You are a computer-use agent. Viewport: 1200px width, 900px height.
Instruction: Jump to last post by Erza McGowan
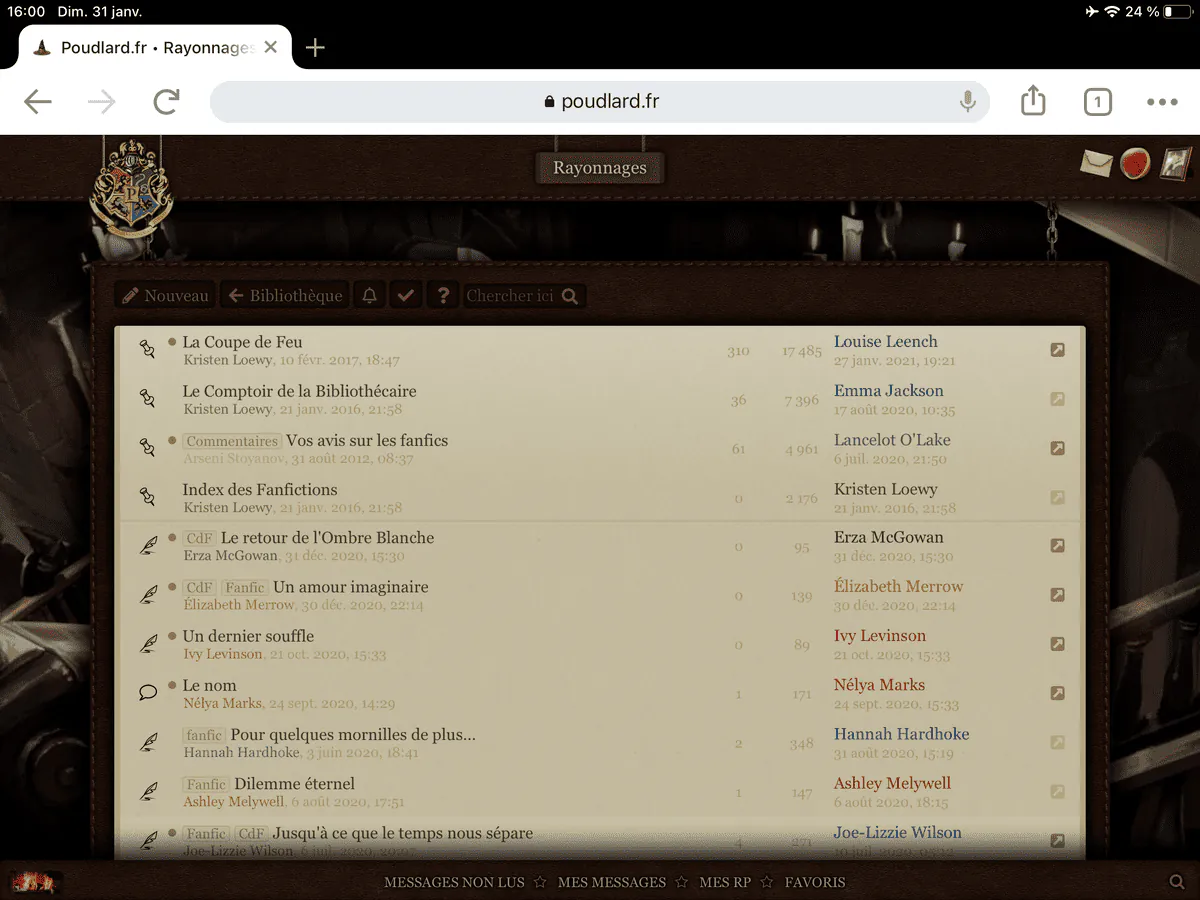pos(1058,545)
